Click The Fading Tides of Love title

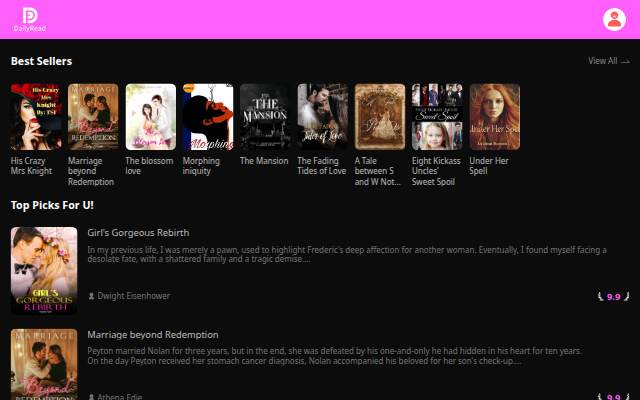click(322, 166)
